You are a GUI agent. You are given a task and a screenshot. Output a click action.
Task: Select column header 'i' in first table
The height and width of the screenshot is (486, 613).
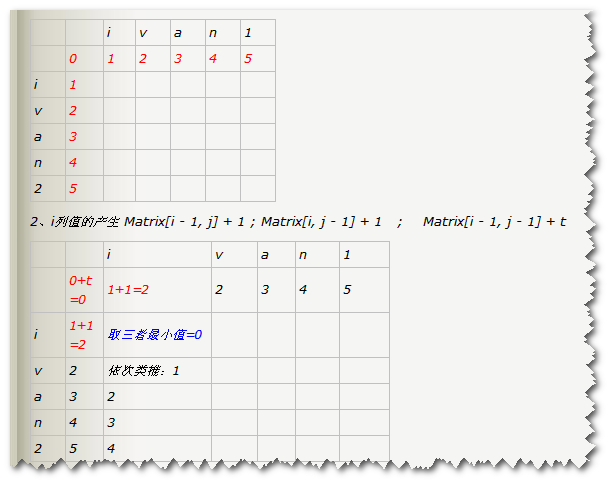109,32
